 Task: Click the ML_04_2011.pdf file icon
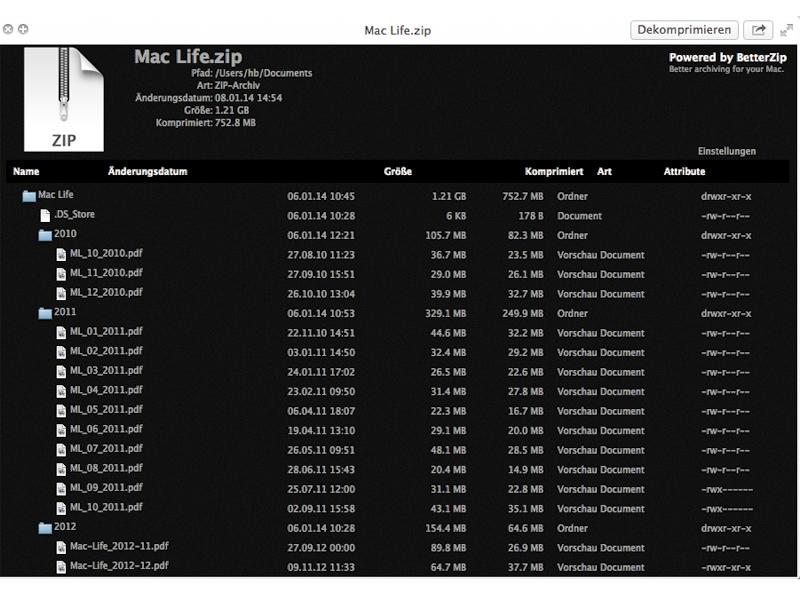click(61, 391)
